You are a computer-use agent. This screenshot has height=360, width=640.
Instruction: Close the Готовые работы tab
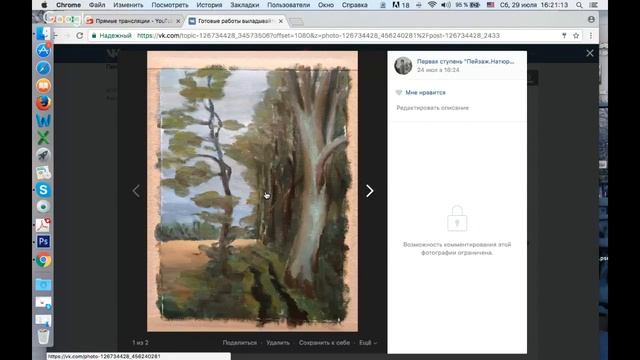[x=280, y=21]
